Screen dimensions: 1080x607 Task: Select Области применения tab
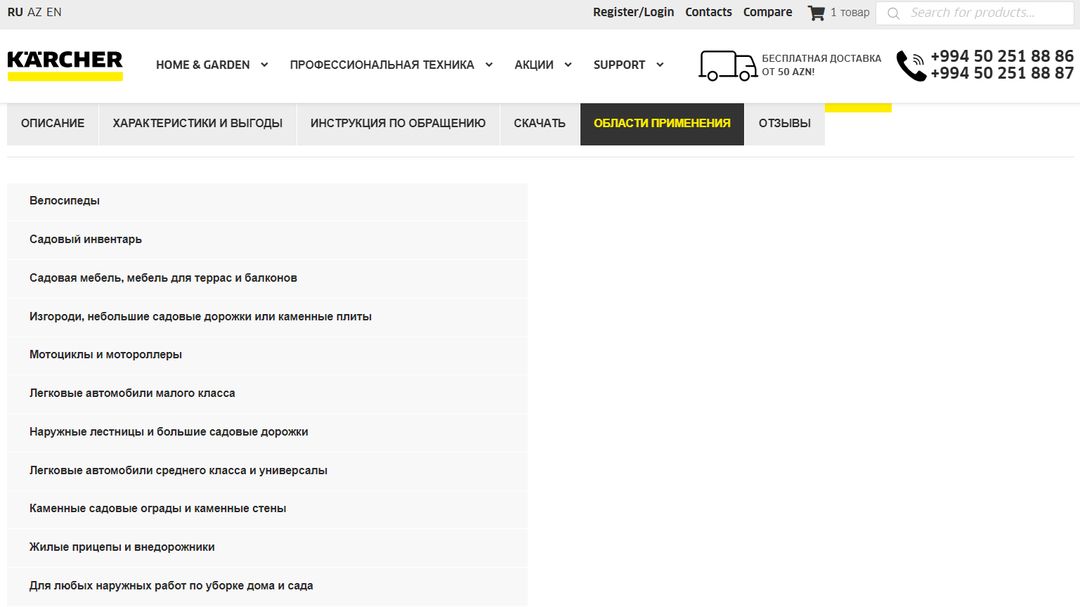click(662, 123)
